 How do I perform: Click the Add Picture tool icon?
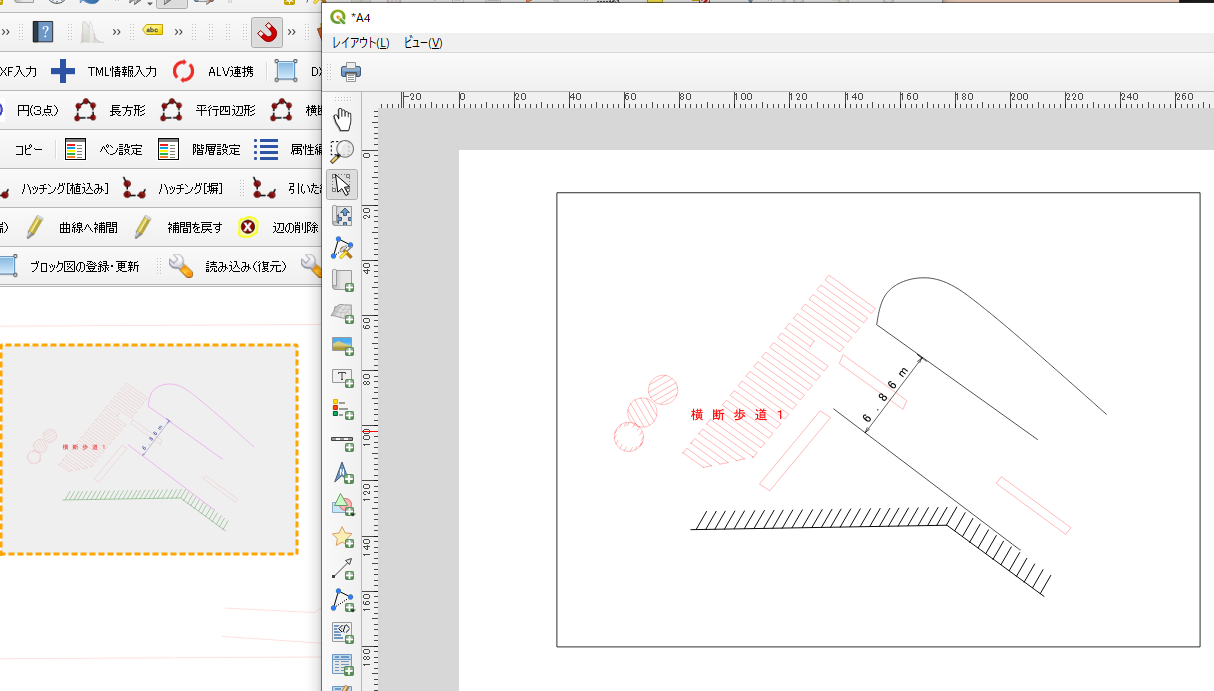click(342, 345)
